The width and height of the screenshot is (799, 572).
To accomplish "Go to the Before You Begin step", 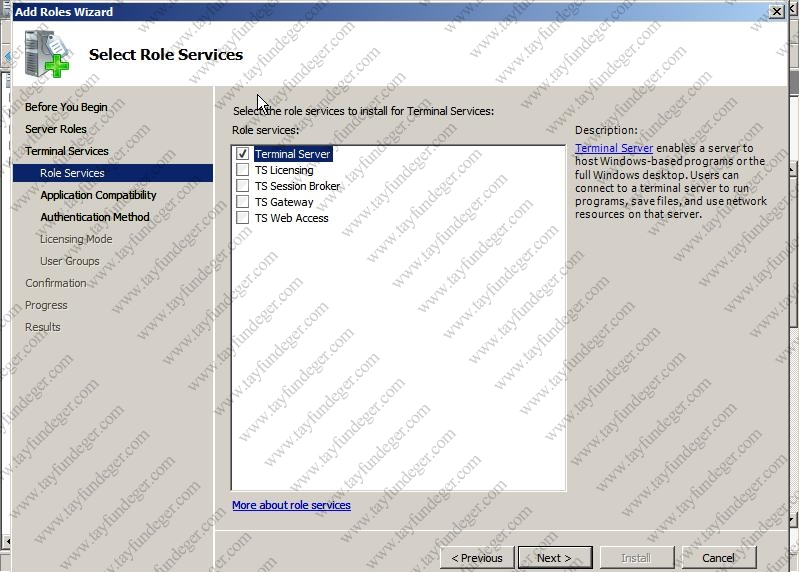I will click(x=66, y=107).
